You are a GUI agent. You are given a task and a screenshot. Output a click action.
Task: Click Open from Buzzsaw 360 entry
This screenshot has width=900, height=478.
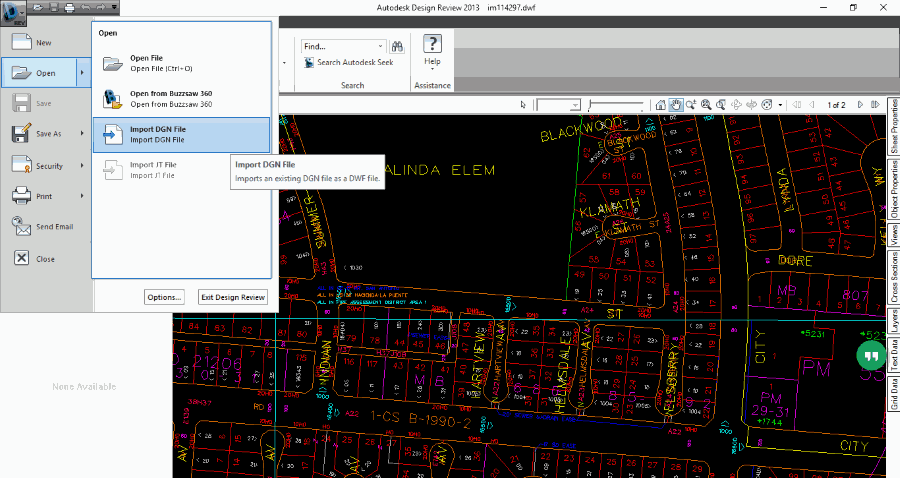(181, 99)
